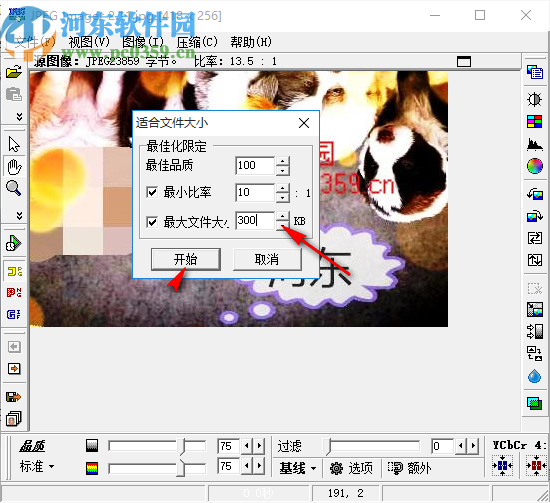
Task: Increase 最佳品质 value with up stepper
Action: pyautogui.click(x=282, y=161)
